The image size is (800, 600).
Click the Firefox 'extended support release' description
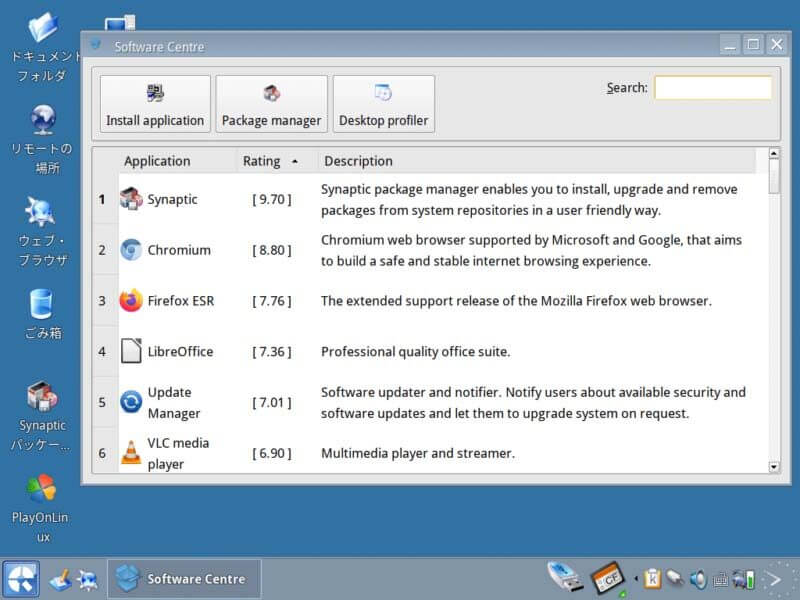pyautogui.click(x=516, y=301)
